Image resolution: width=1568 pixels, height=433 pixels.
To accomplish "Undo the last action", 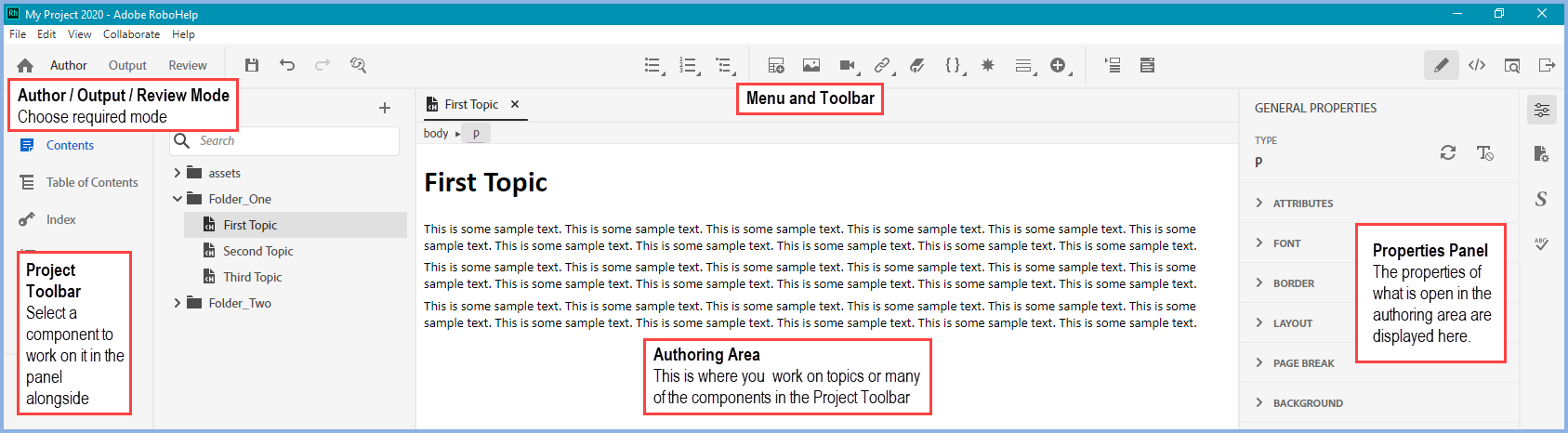I will click(x=287, y=65).
